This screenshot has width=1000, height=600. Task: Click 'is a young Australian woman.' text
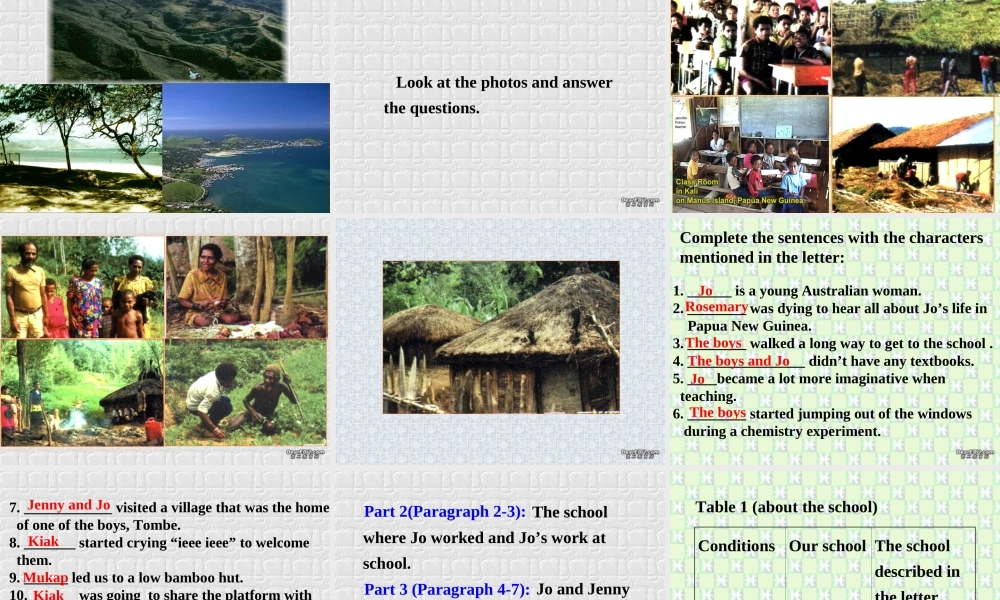coord(828,291)
